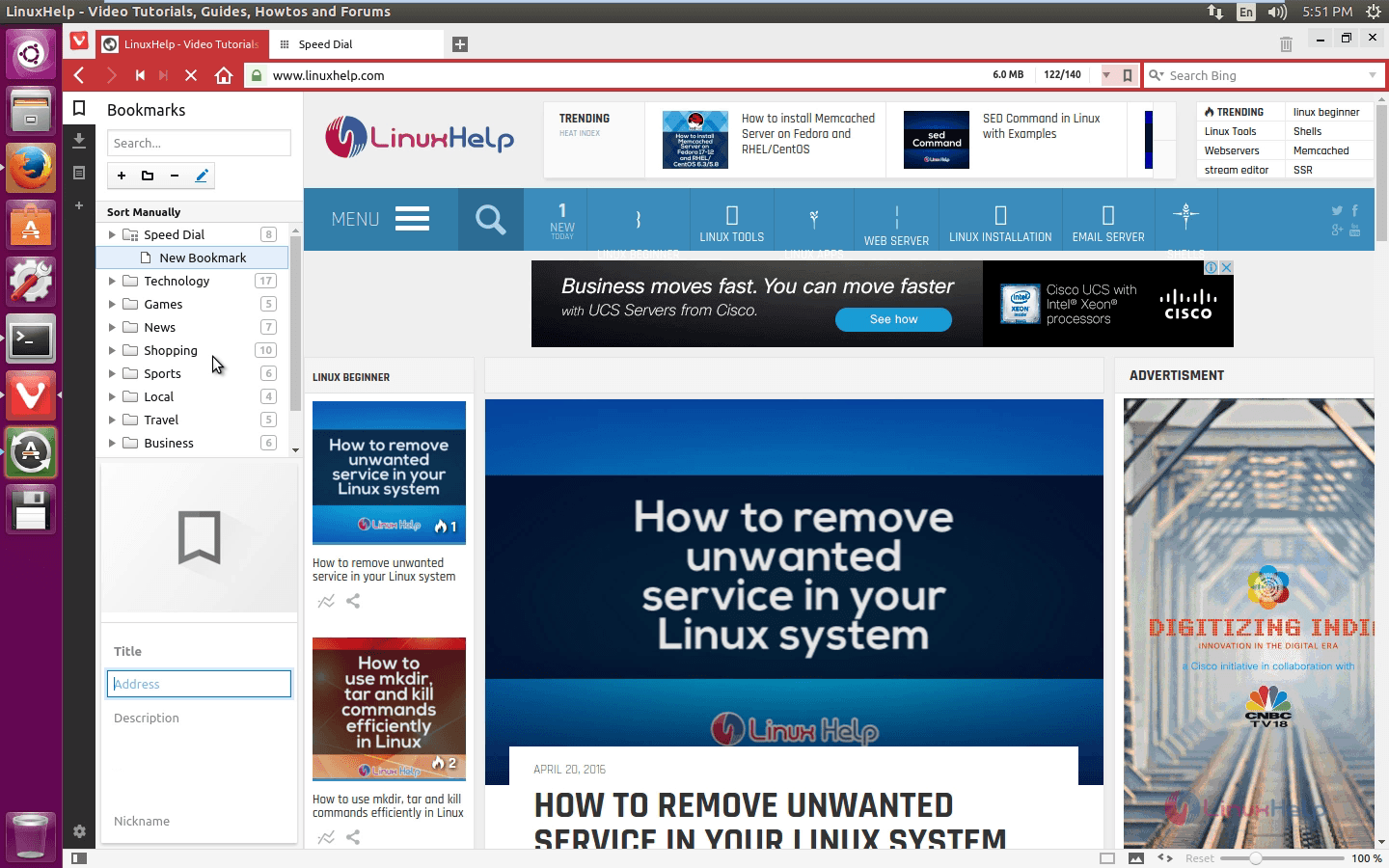Expand the Speed Dial folder
1389x868 pixels.
pos(112,234)
